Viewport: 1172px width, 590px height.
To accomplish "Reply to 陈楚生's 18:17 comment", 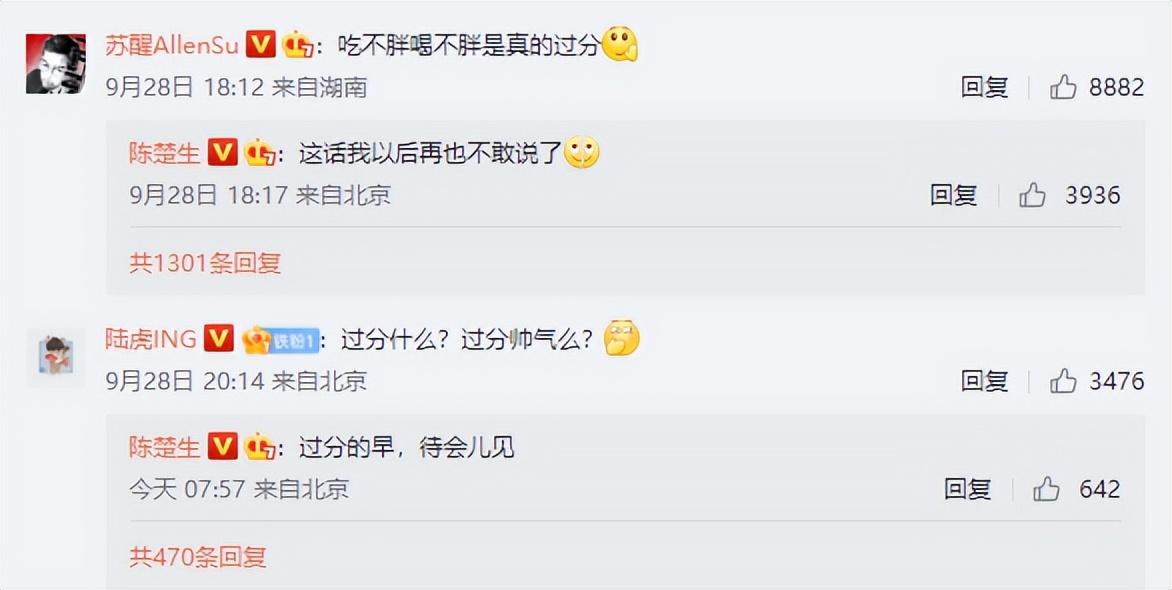I will (x=954, y=195).
